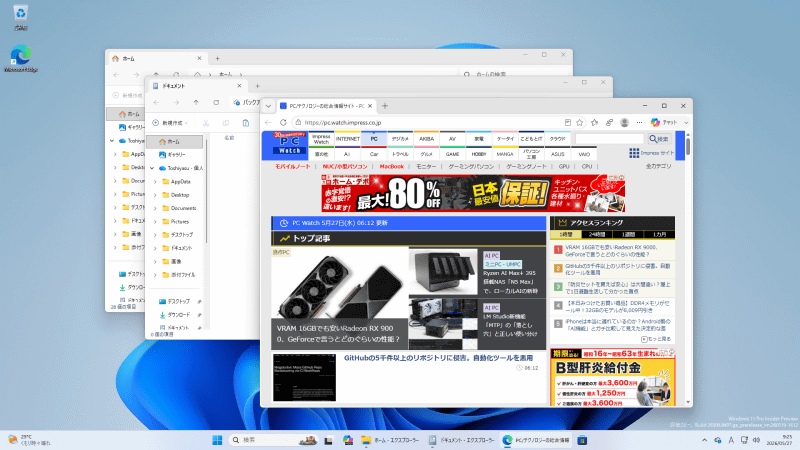This screenshot has height=450, width=800.
Task: Open 全カテゴリ link
Action: pos(658,166)
